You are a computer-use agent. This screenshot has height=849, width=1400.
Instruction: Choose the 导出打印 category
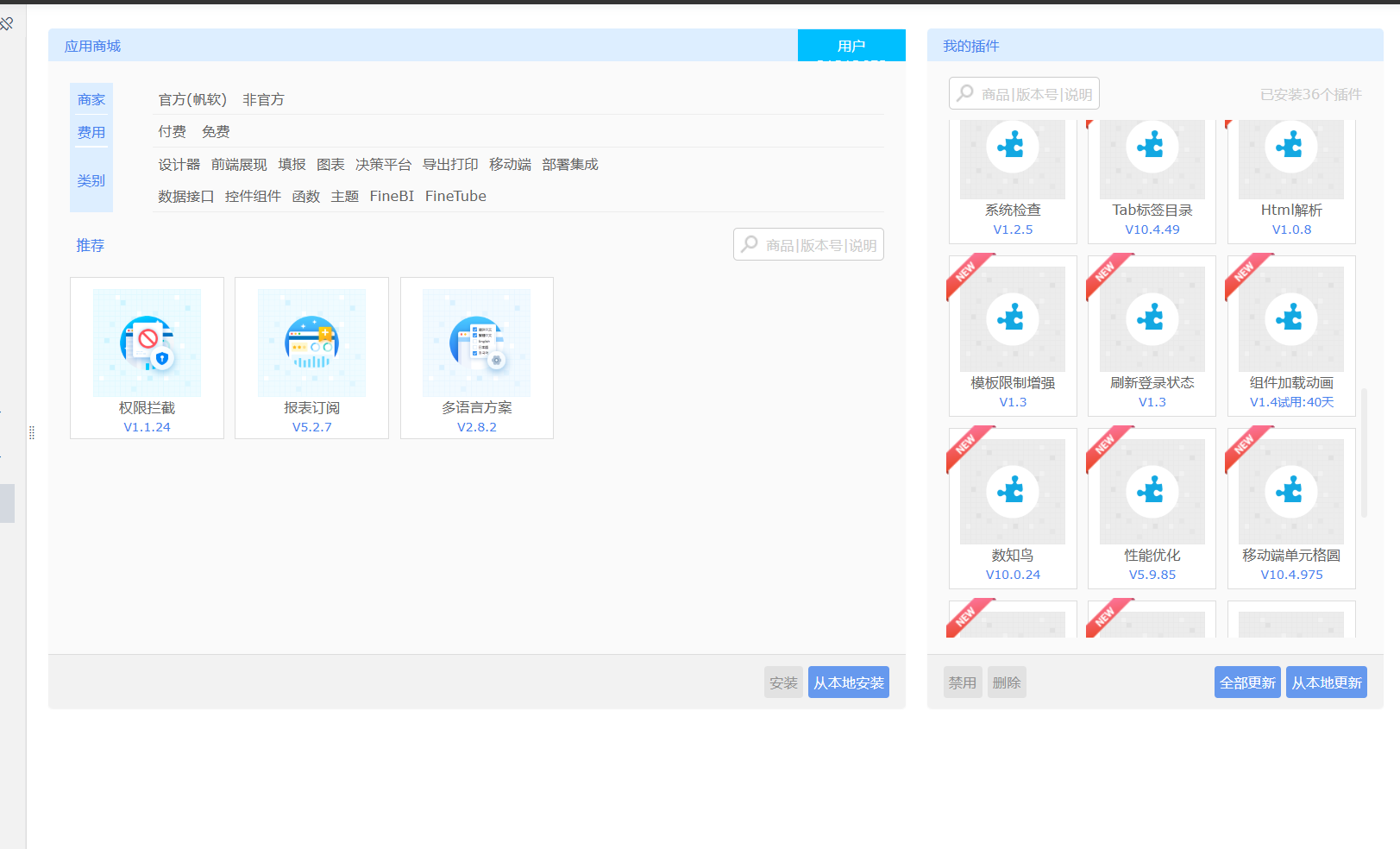tap(450, 165)
